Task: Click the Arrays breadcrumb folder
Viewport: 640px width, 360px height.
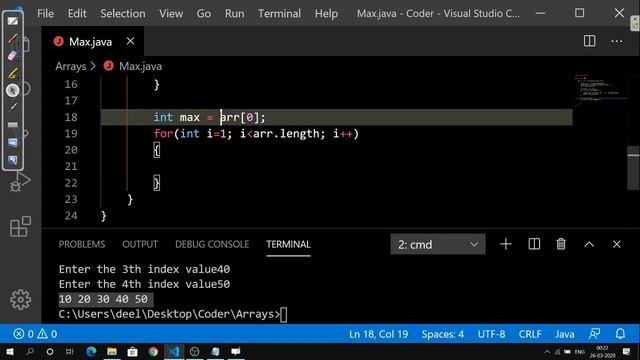Action: point(71,66)
